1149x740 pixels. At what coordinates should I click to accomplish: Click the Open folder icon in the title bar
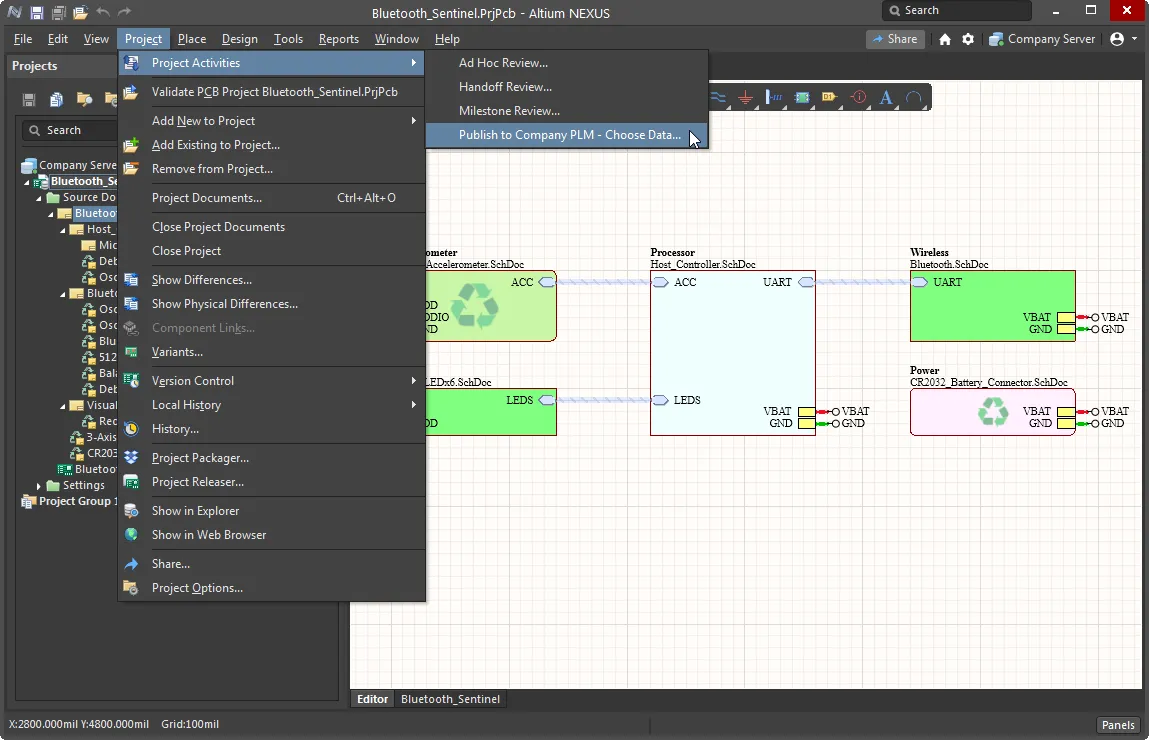(x=81, y=12)
